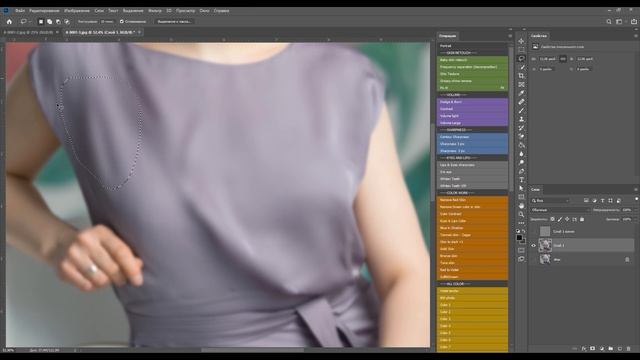Toggle the link width and height button
Screen dimensions: 640x360
pos(563,59)
